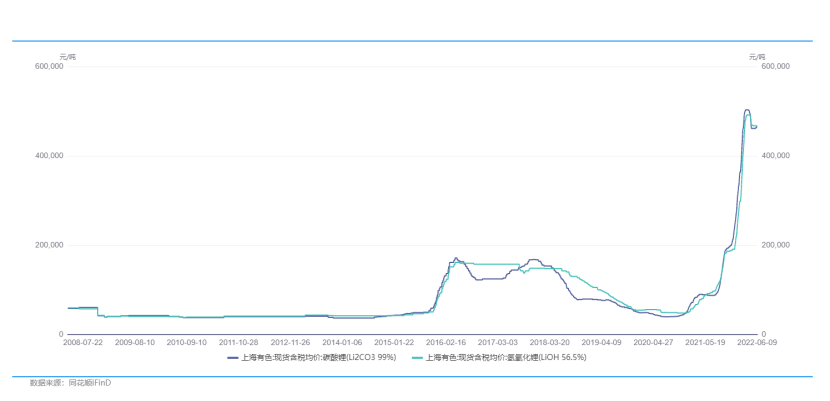This screenshot has height=401, width=830.
Task: Click the 2011-10-28 x-axis date label
Action: pyautogui.click(x=239, y=342)
